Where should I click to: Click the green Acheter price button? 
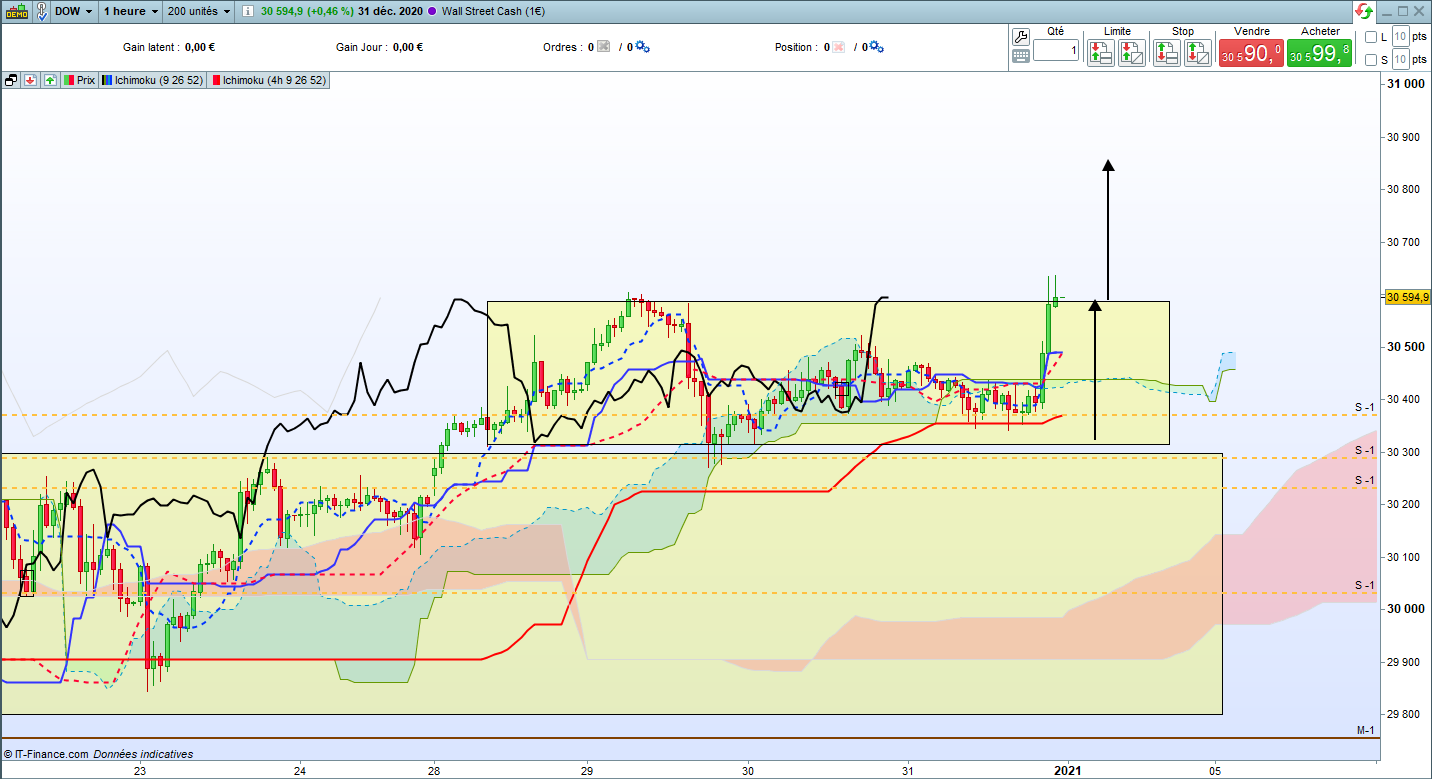click(1319, 54)
